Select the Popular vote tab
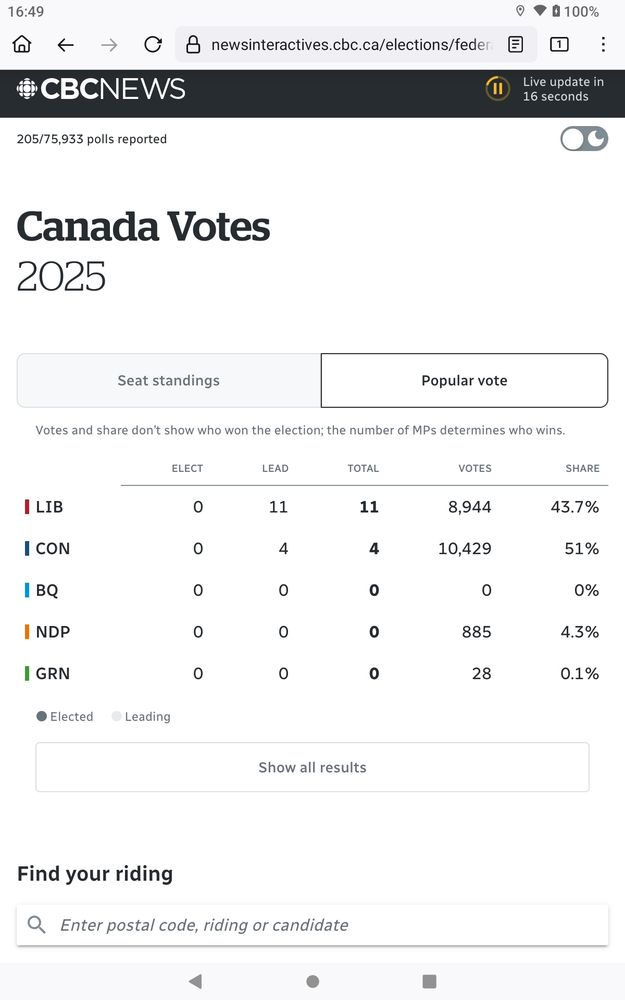 tap(464, 380)
